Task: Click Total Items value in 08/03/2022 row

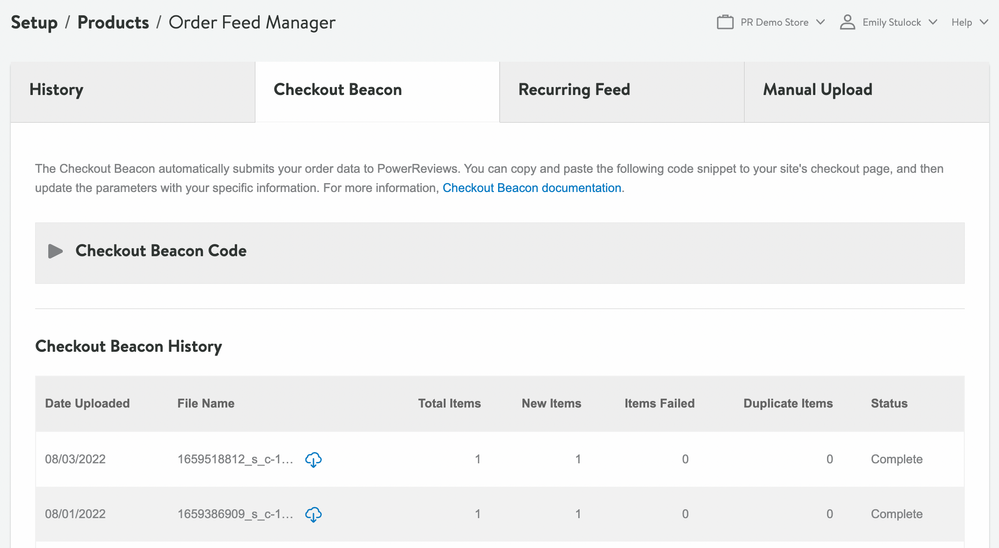Action: pos(477,459)
